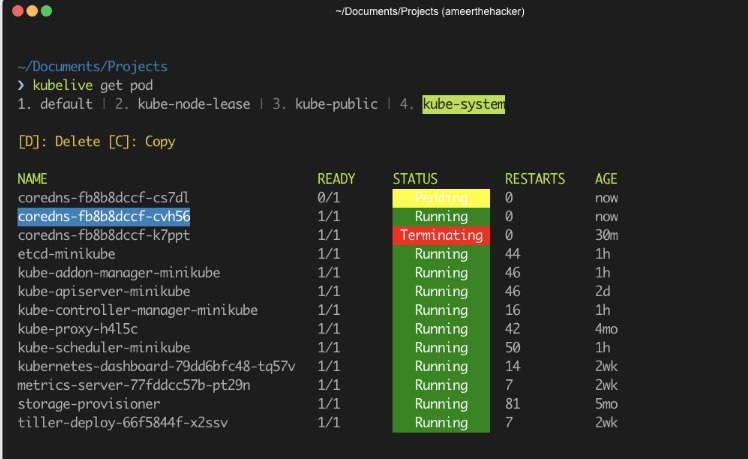Screen dimensions: 748x459
Task: Select the tiller-deploy-66f5844f-x2ssv pod
Action: click(123, 423)
